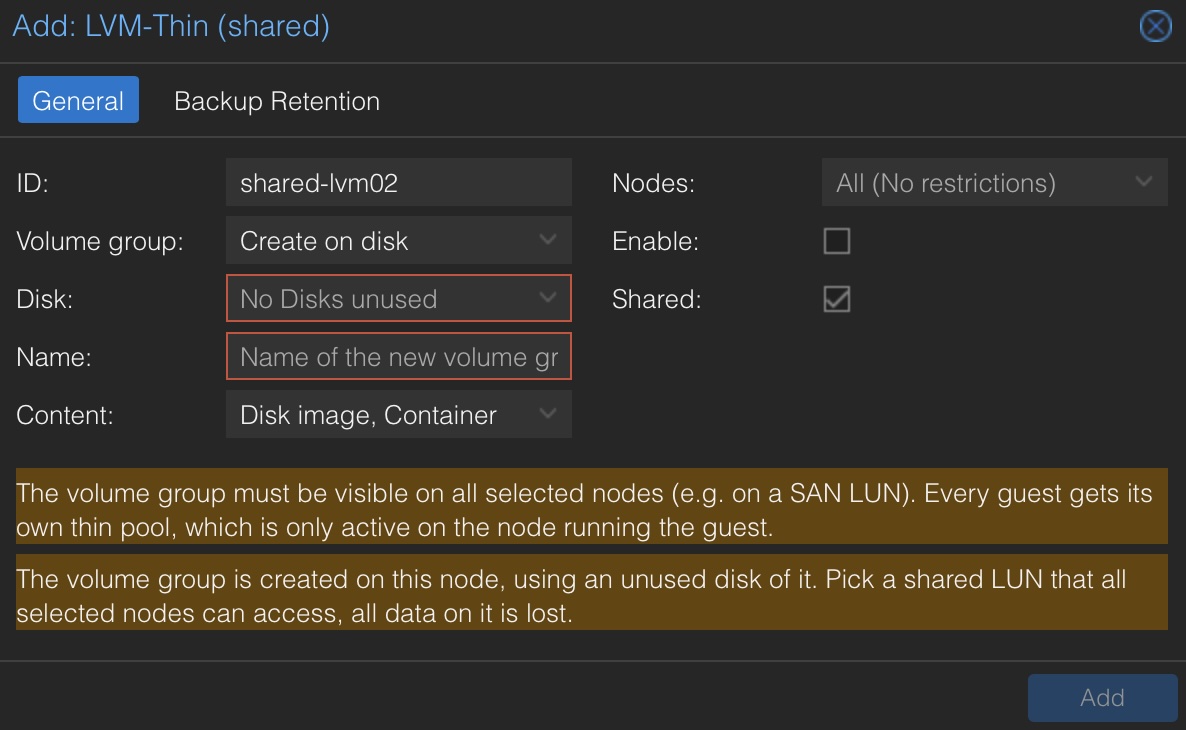Click the 'Nodes:' label
Viewport: 1186px width, 730px height.
tap(654, 183)
